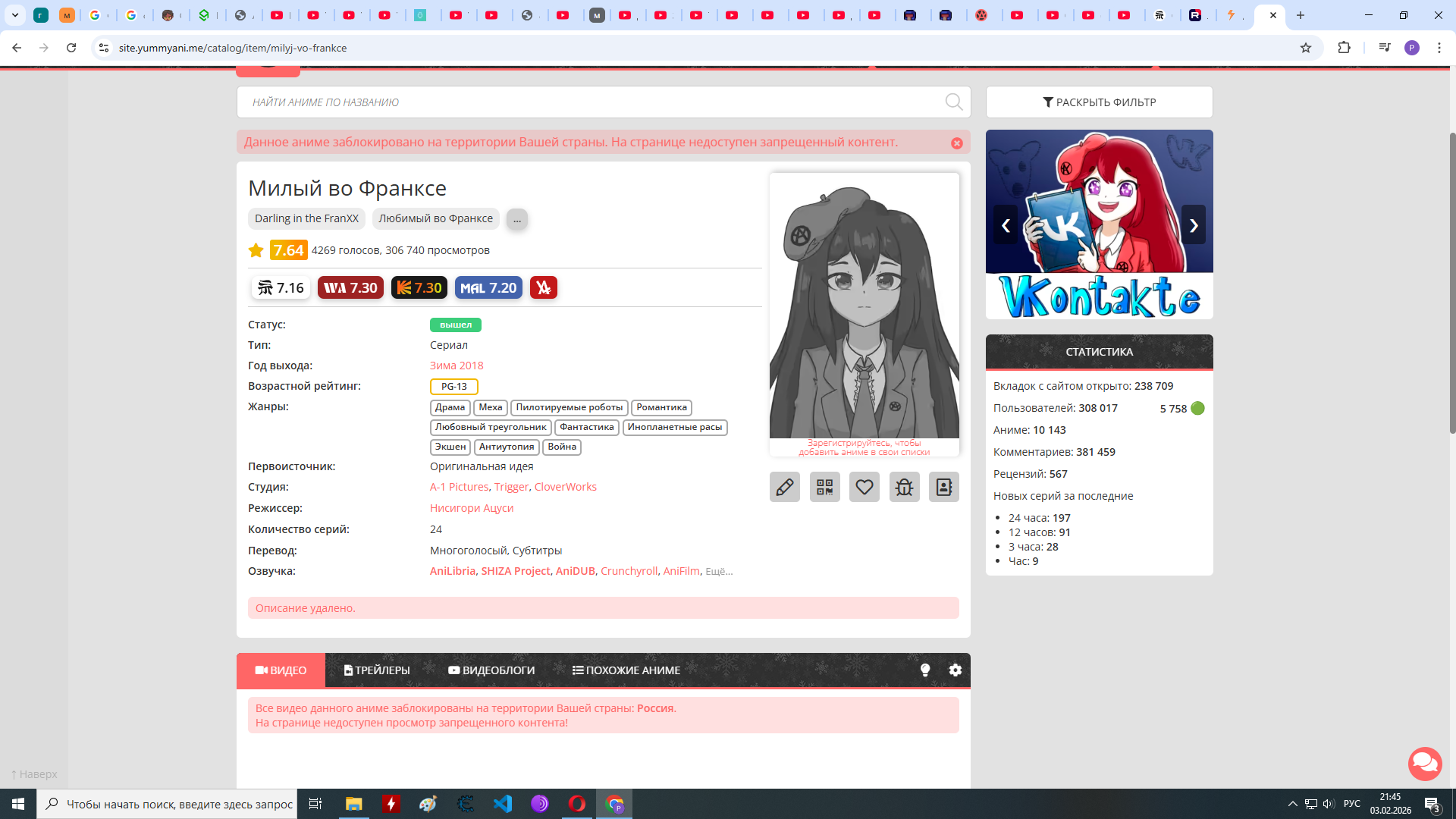This screenshot has width=1456, height=819.
Task: Open the ПОХОЖИЕ АНИМЕ tab
Action: [x=626, y=670]
